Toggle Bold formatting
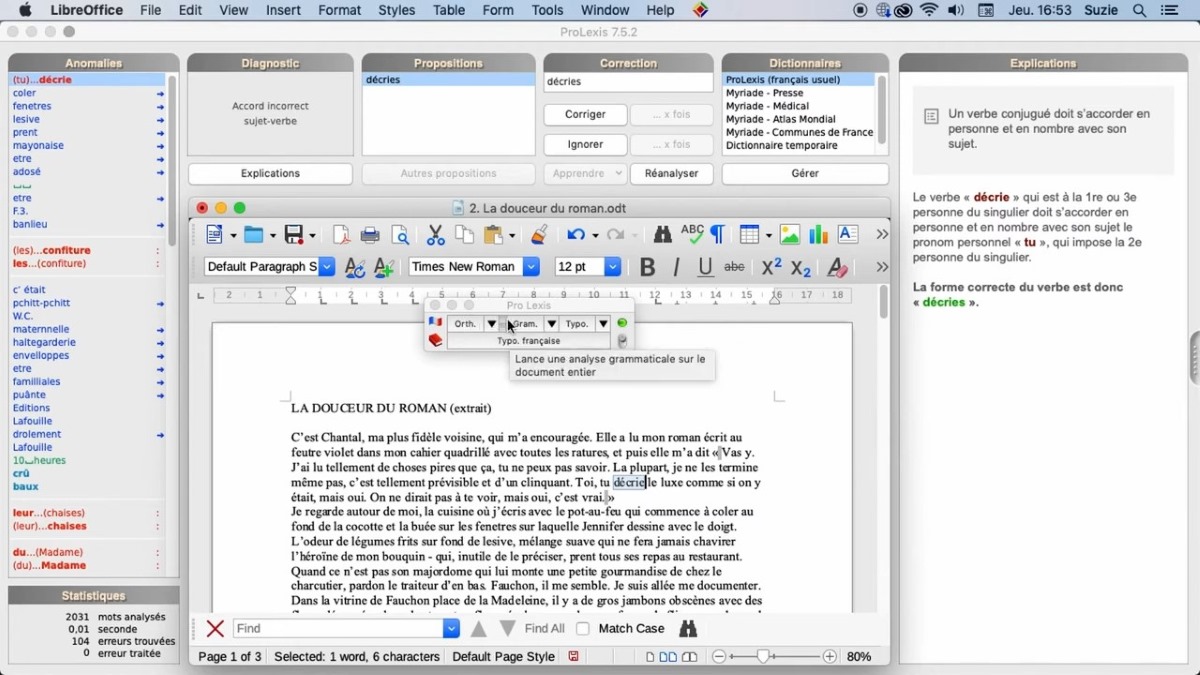This screenshot has width=1200, height=675. 647,267
